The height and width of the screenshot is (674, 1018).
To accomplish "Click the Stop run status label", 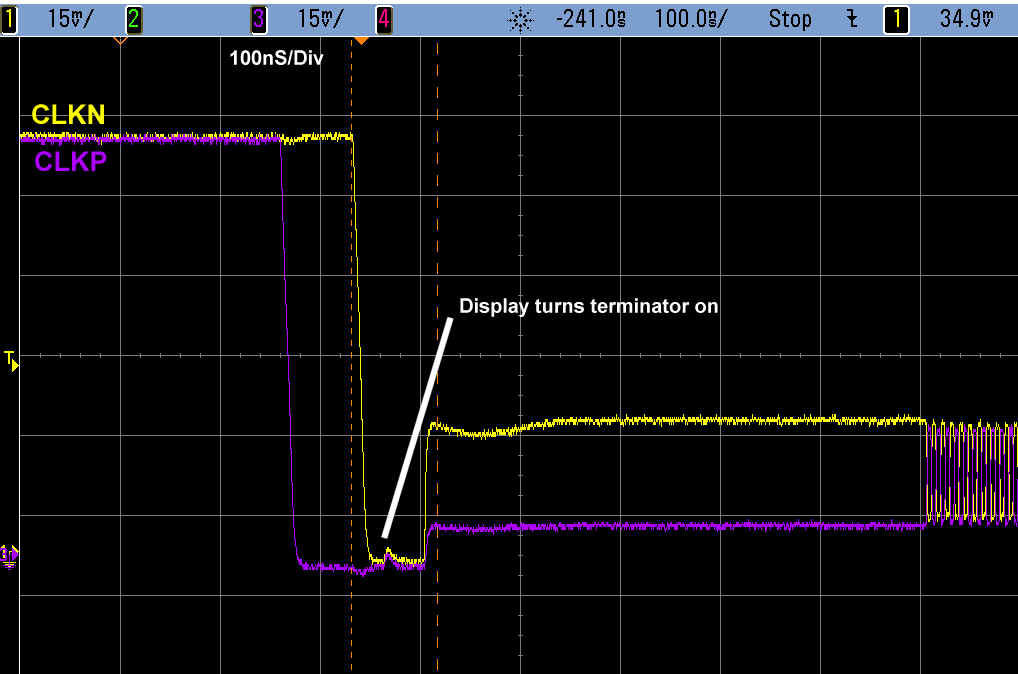I will point(790,18).
